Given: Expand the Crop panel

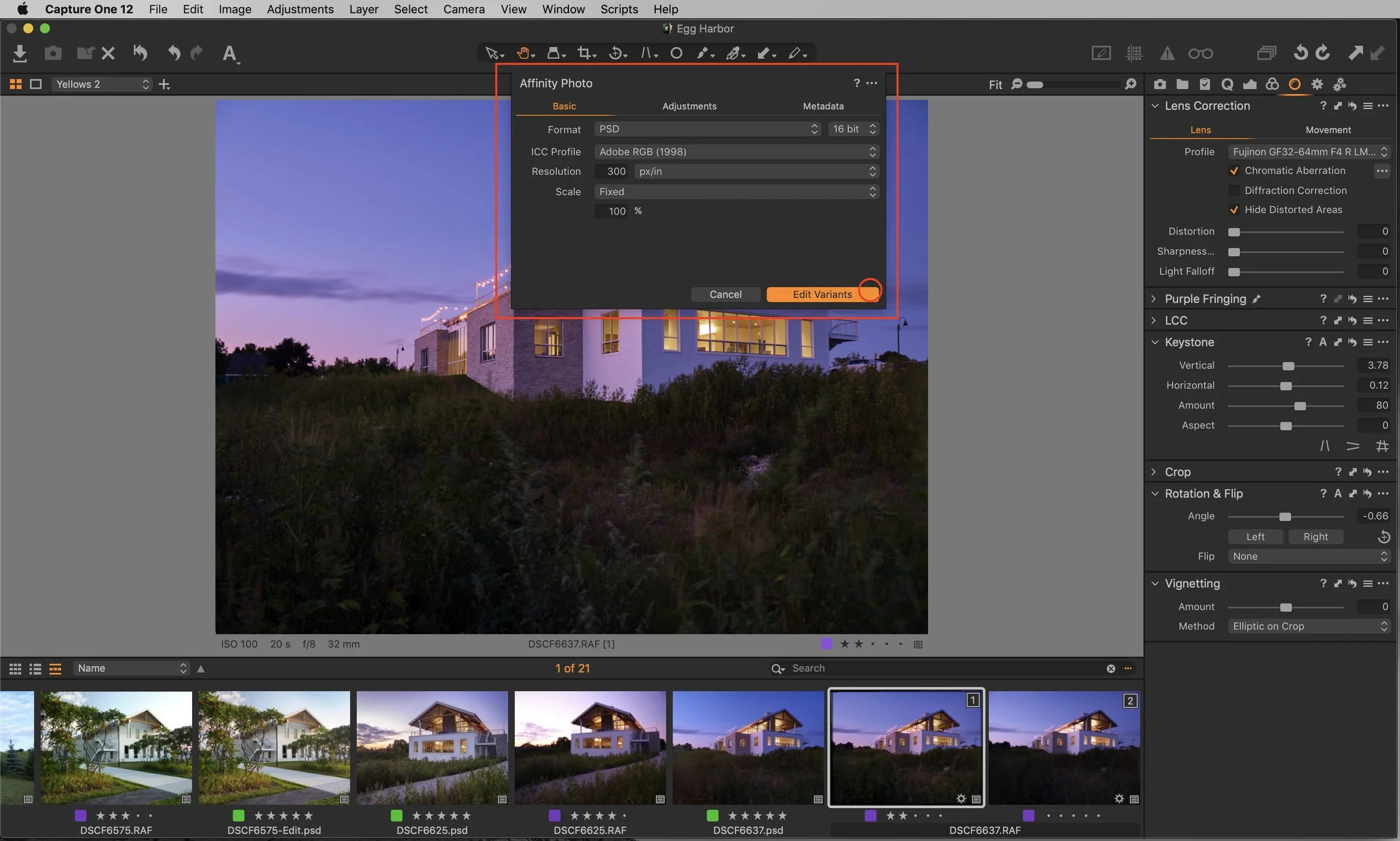Looking at the screenshot, I should (x=1154, y=472).
